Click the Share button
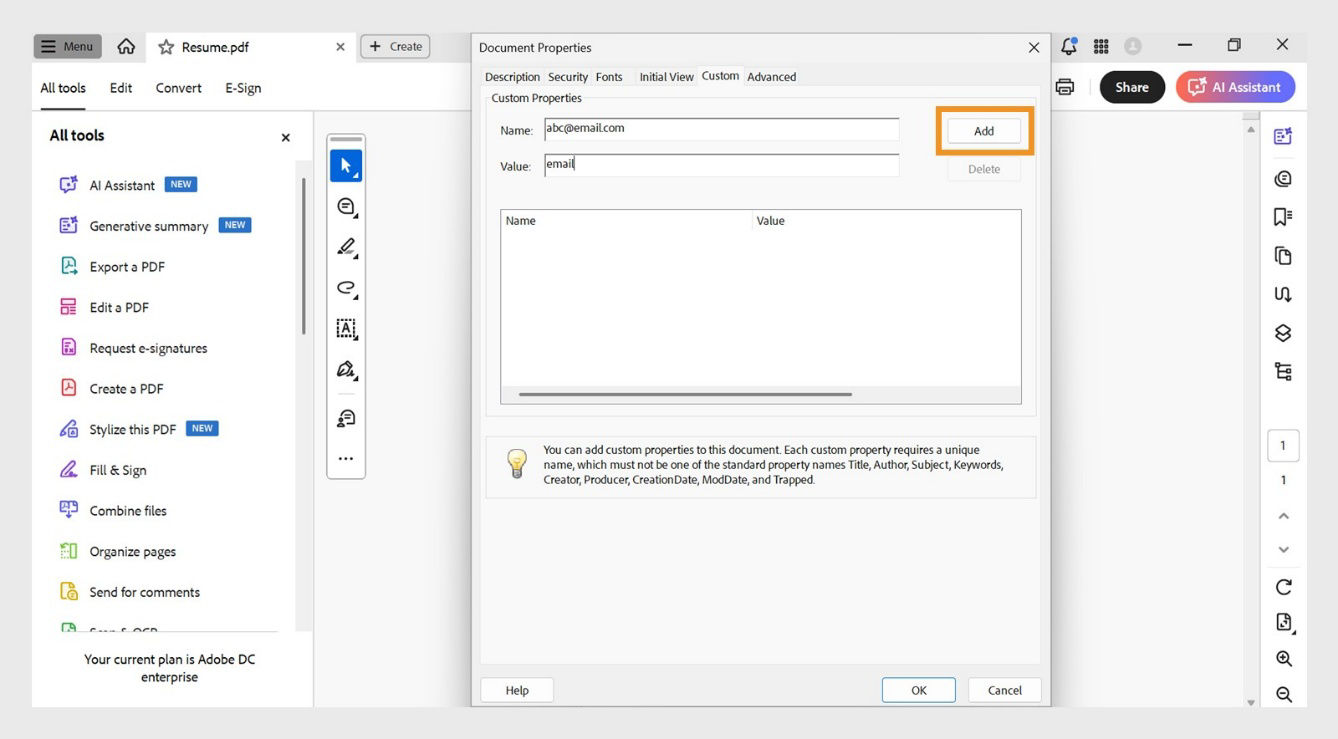1338x739 pixels. (x=1131, y=87)
